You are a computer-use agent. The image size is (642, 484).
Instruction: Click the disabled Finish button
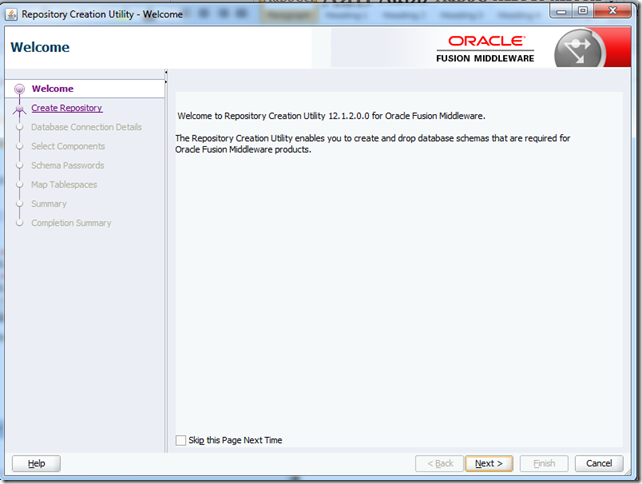click(544, 464)
